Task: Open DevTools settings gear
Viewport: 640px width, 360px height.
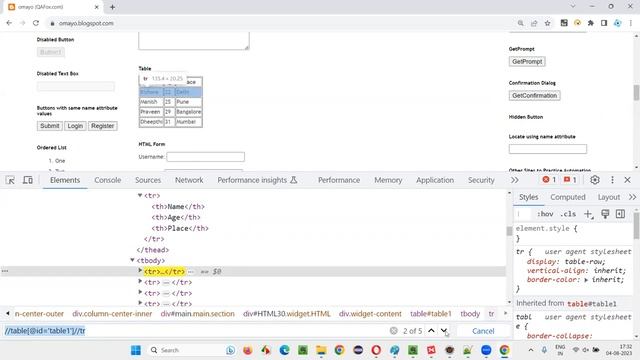Action: pos(595,180)
